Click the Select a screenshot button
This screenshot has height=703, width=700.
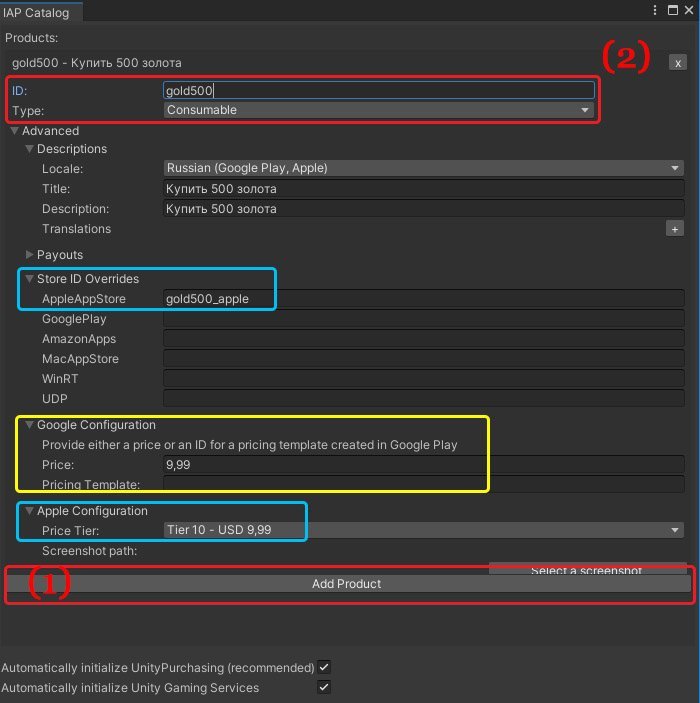587,569
